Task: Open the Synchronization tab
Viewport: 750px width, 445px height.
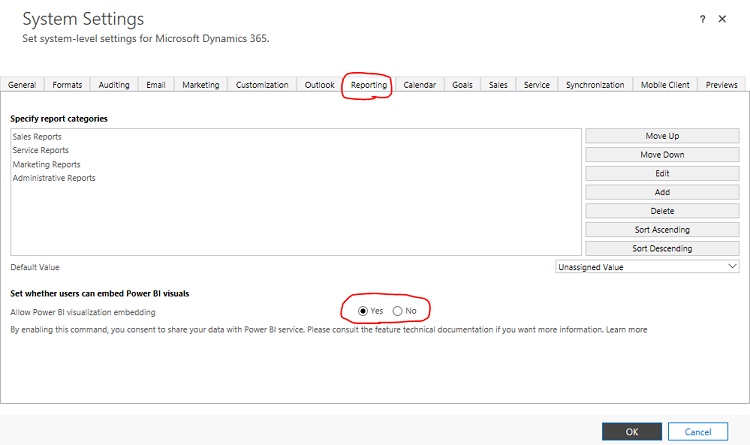Action: point(595,85)
